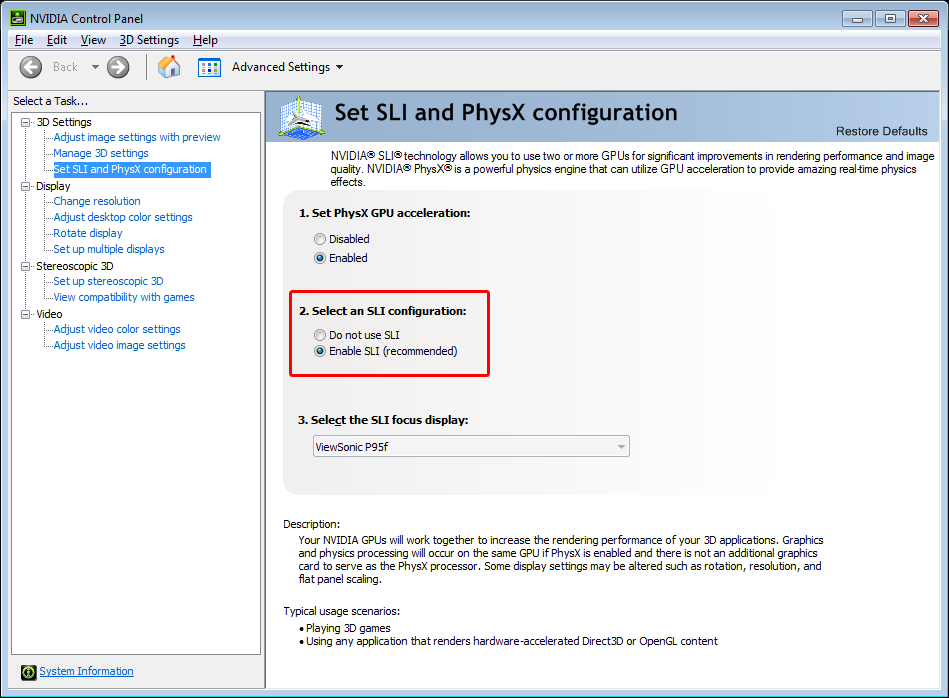Open the SLI focus display dropdown
The image size is (949, 698).
(x=620, y=446)
